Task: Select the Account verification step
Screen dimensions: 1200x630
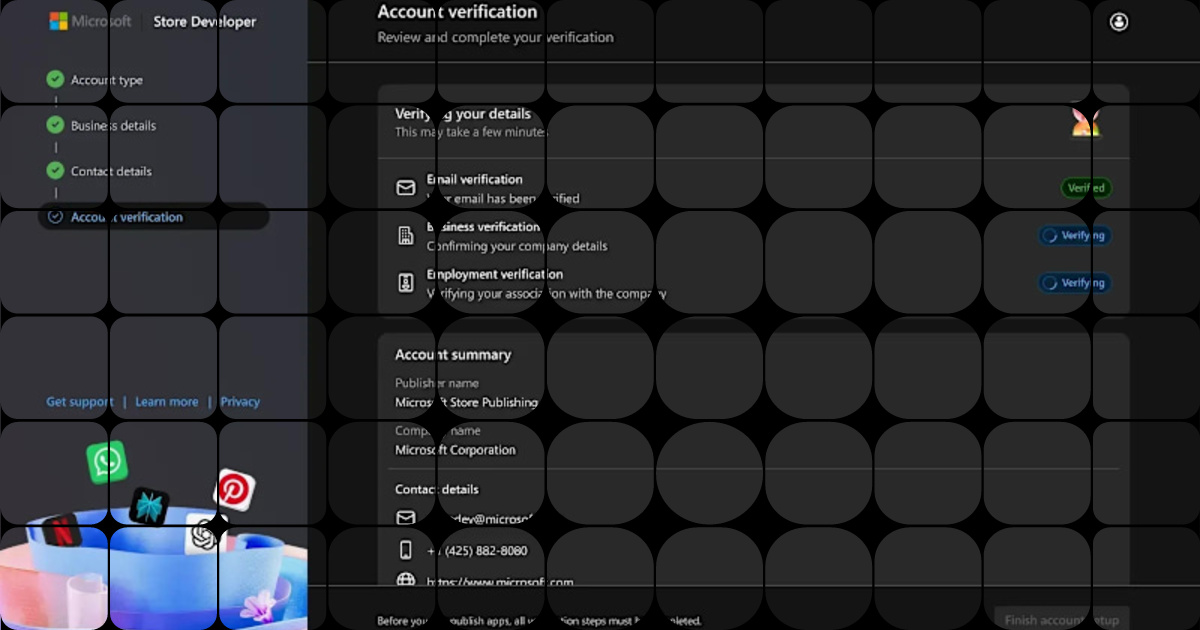Action: (153, 217)
